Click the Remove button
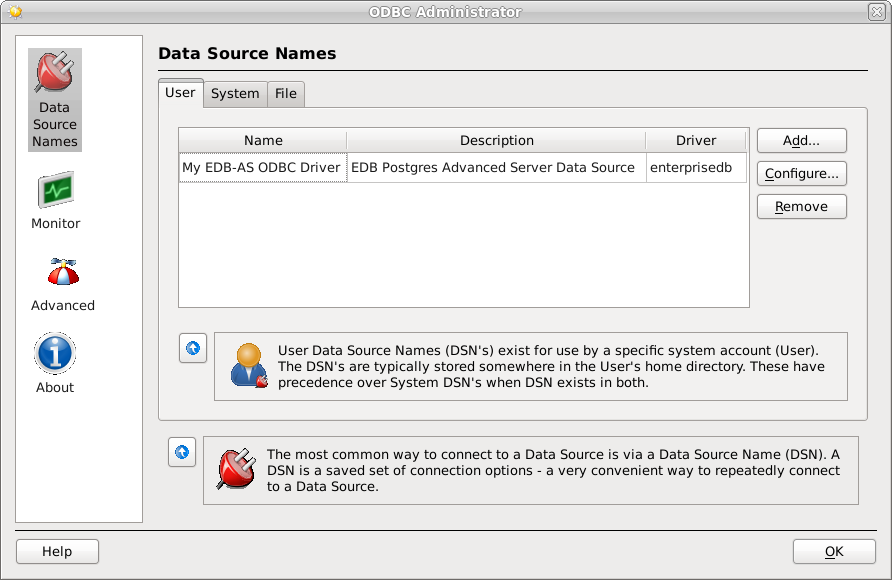 [802, 206]
